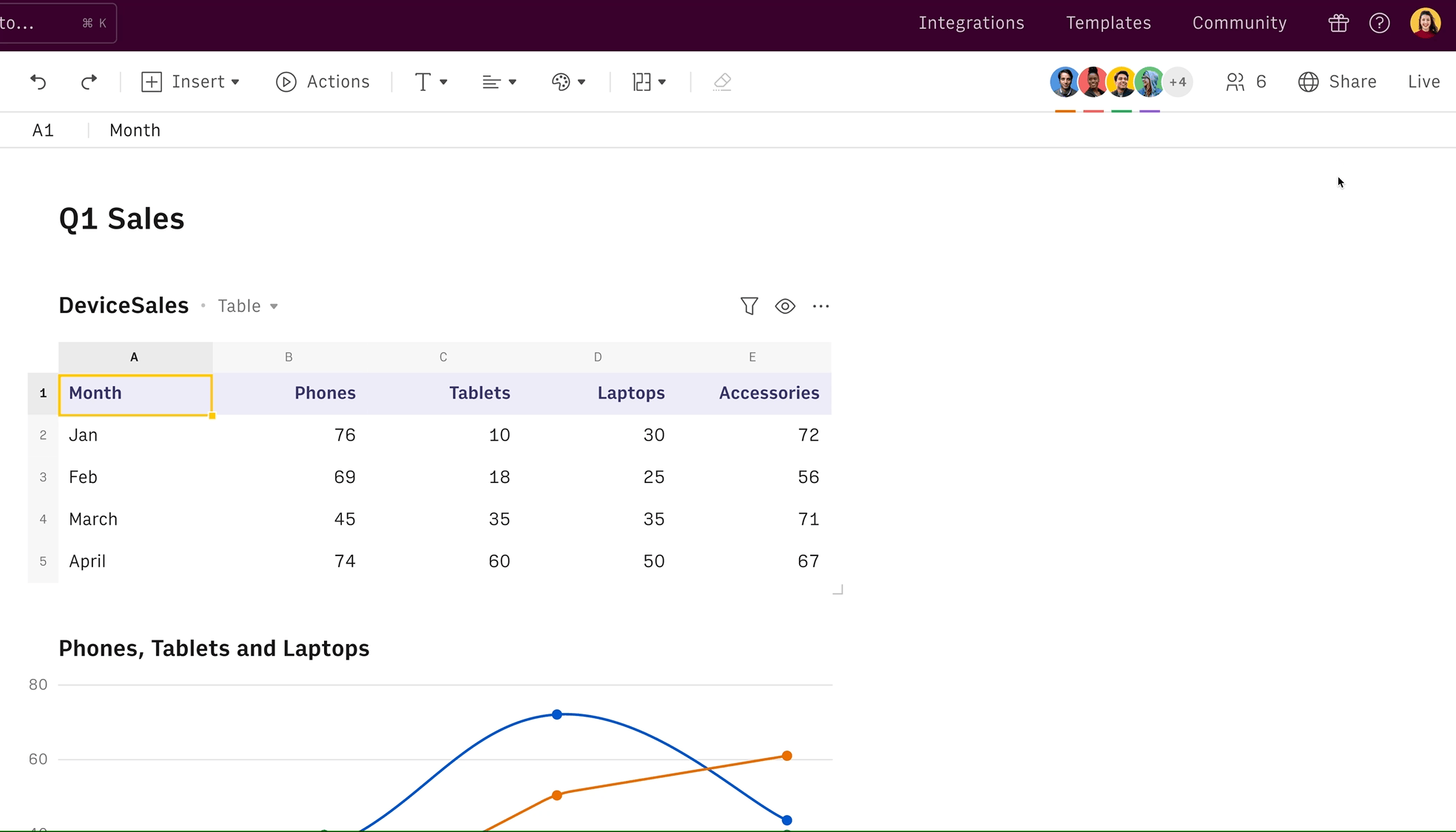Click the Actions button
Screen dimensions: 1456x832
(323, 81)
